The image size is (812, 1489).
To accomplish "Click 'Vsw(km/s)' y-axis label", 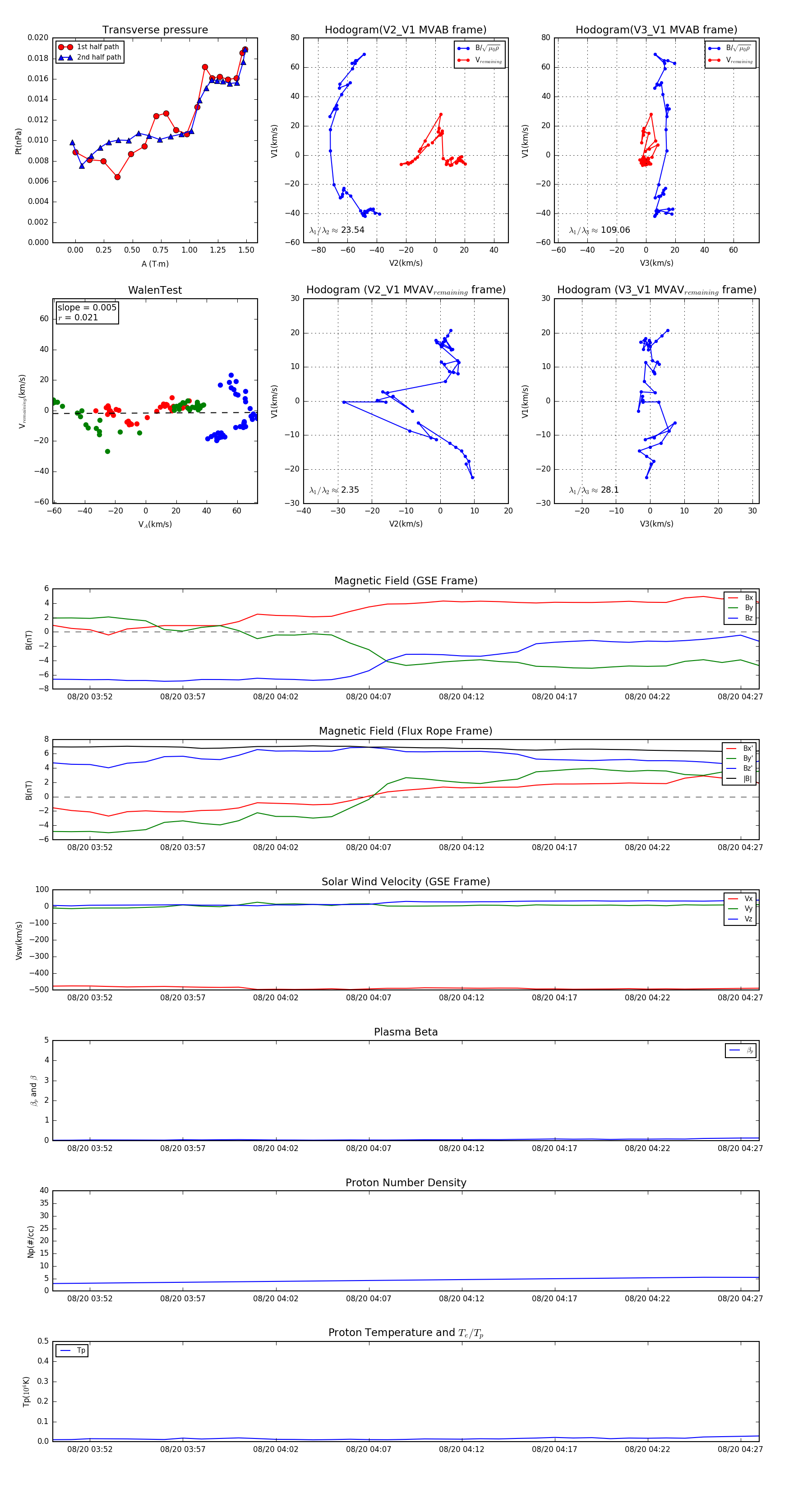I will [x=18, y=940].
